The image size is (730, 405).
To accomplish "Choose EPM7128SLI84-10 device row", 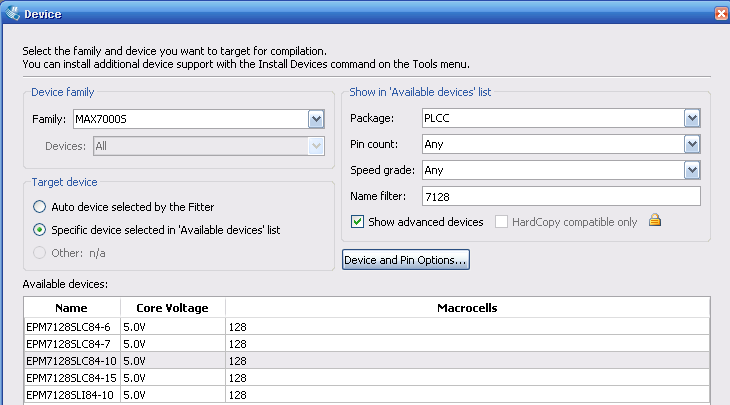I will [366, 395].
